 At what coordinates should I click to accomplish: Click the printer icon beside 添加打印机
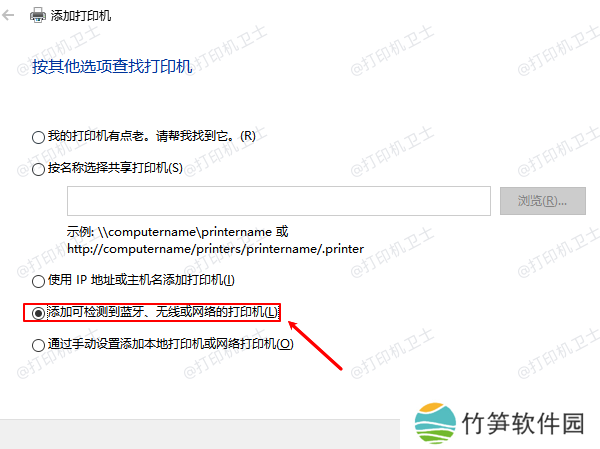point(38,16)
